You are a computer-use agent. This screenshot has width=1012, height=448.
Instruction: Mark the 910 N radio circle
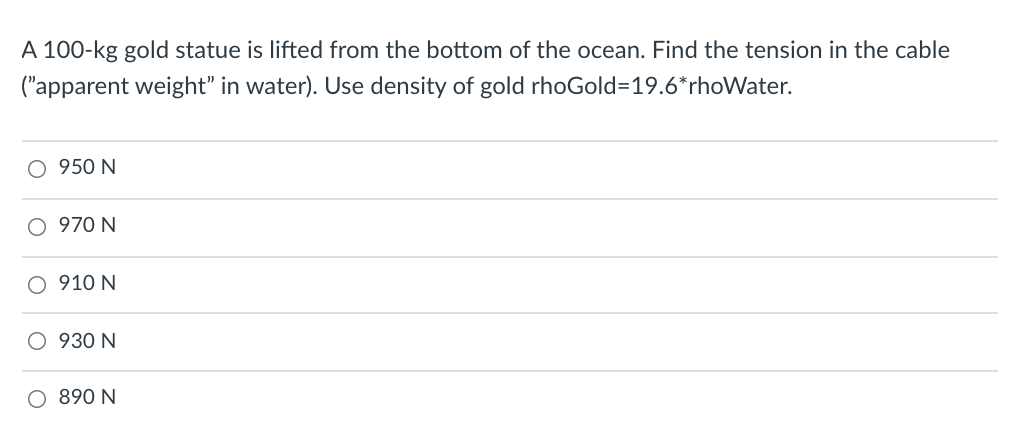tap(37, 285)
